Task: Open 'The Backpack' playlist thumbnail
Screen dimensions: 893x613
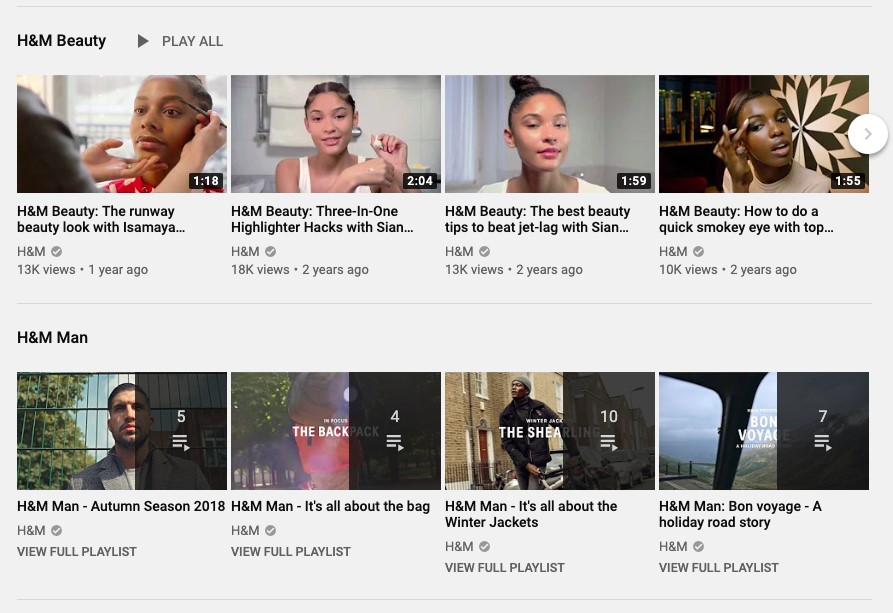Action: (336, 431)
